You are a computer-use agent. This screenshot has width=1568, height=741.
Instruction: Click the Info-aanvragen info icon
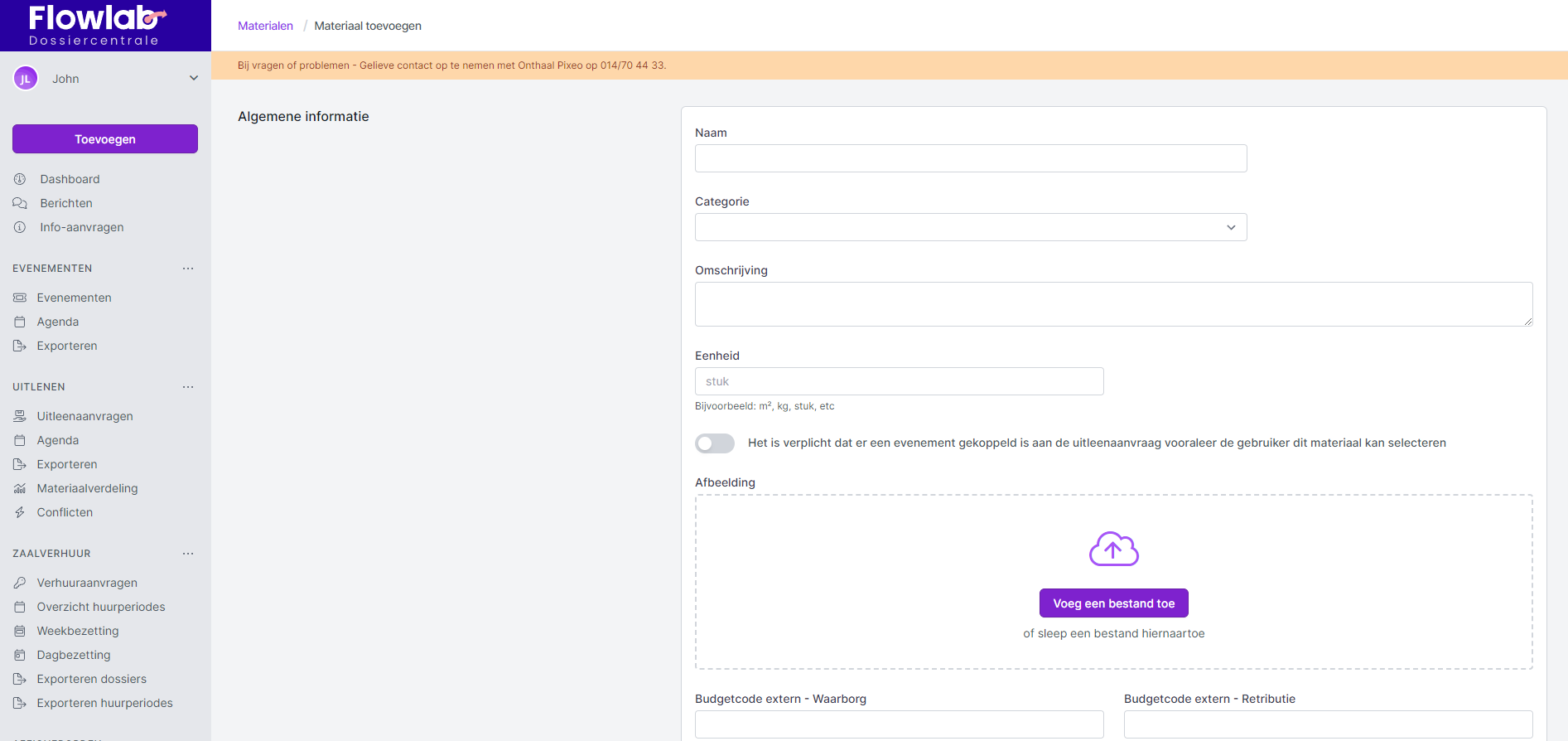(x=20, y=227)
